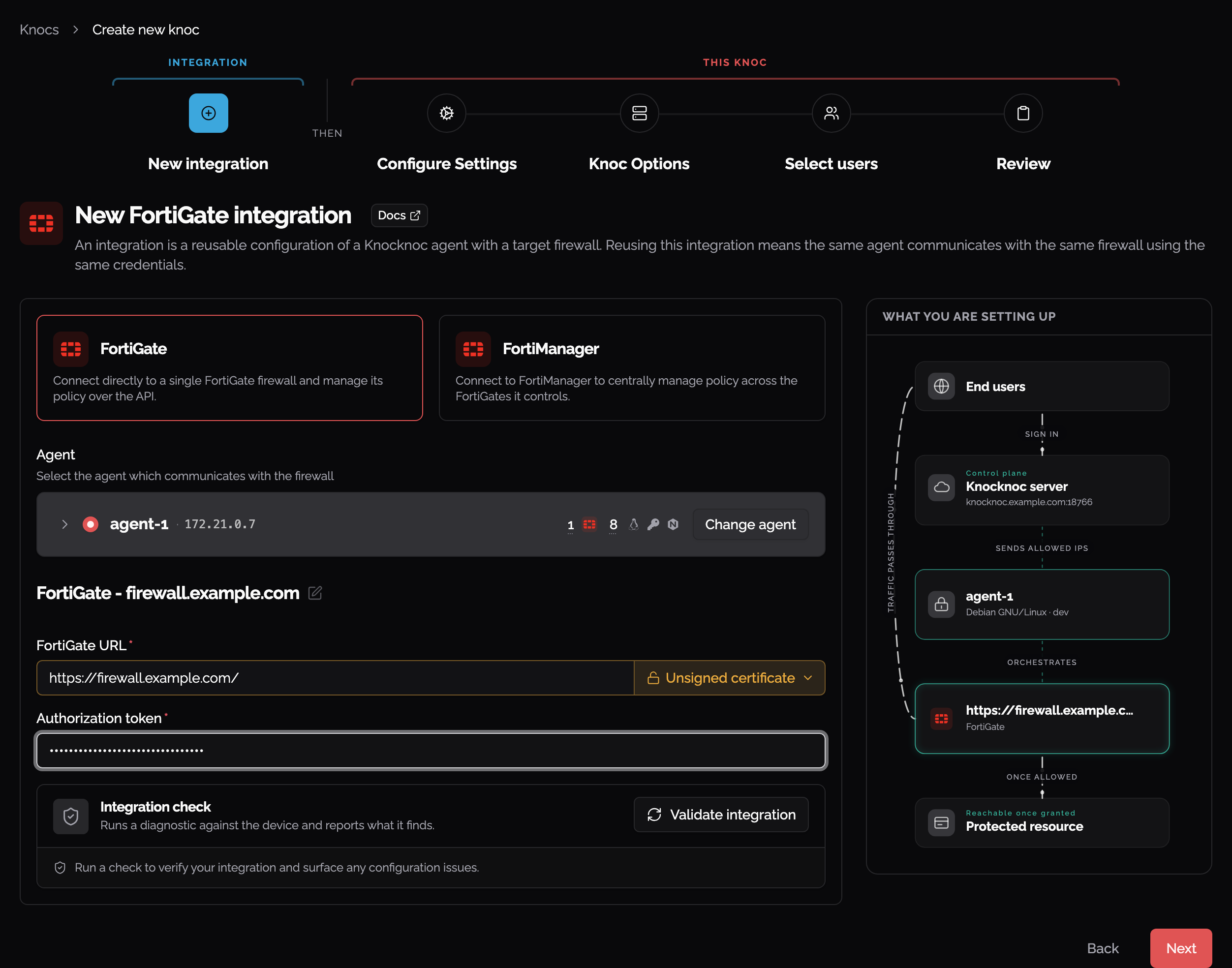The height and width of the screenshot is (968, 1232).
Task: Click the red Next button
Action: tap(1181, 948)
